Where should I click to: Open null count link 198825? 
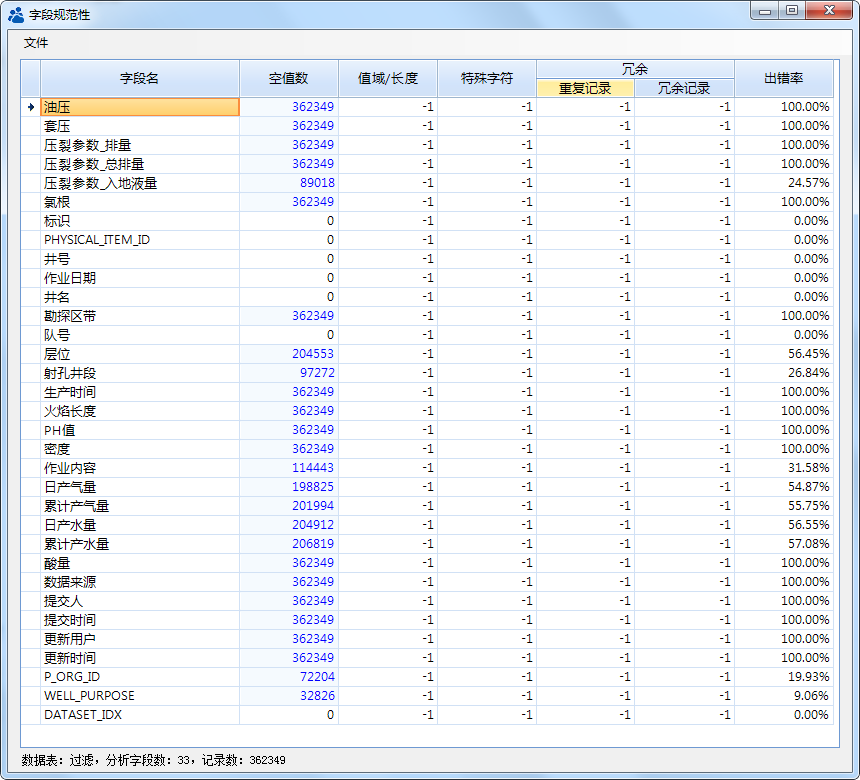pyautogui.click(x=313, y=487)
